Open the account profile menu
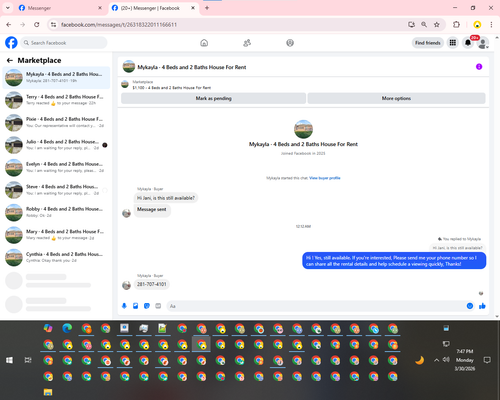 [x=483, y=43]
